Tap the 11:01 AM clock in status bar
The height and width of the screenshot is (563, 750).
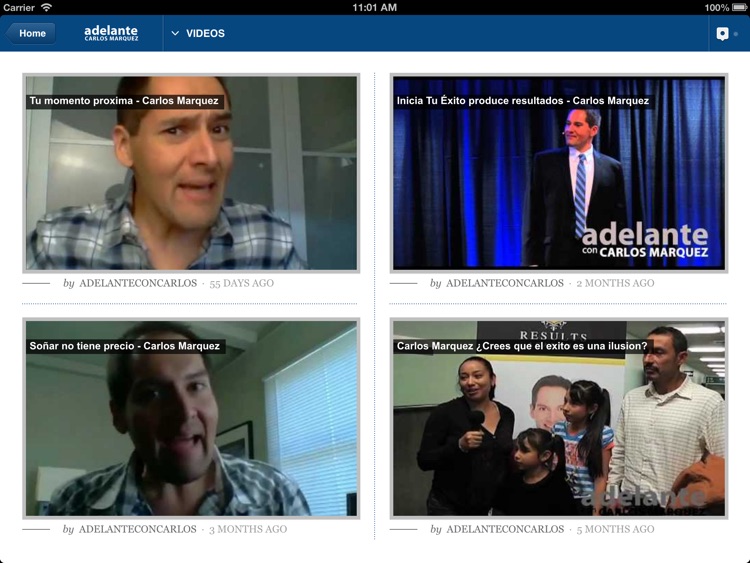click(x=375, y=7)
